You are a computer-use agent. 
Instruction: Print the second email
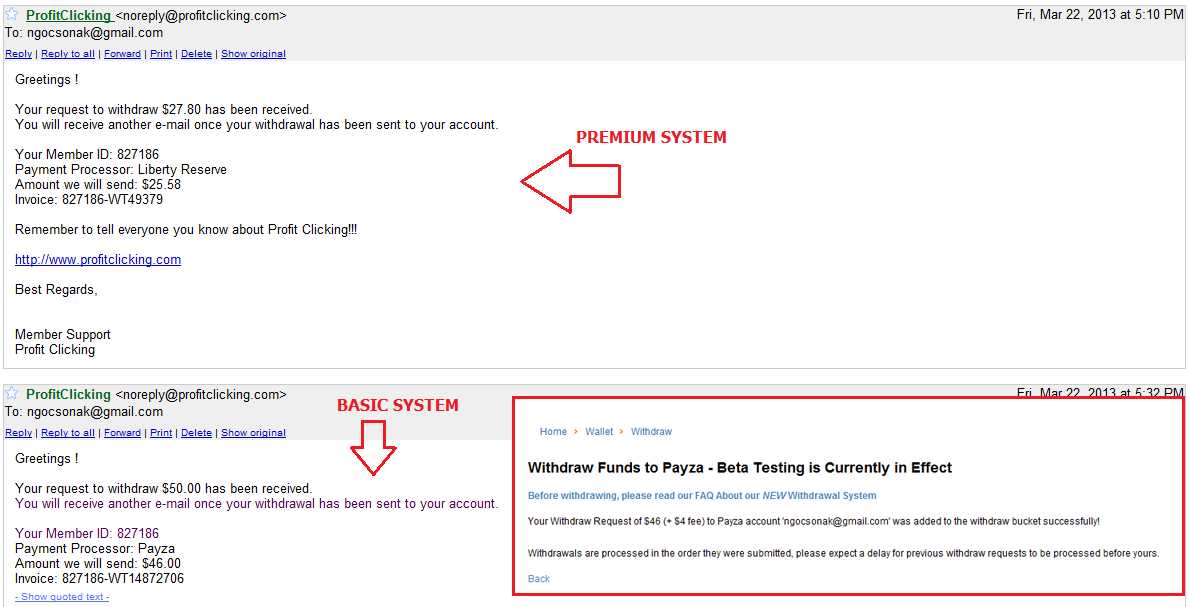pos(161,432)
